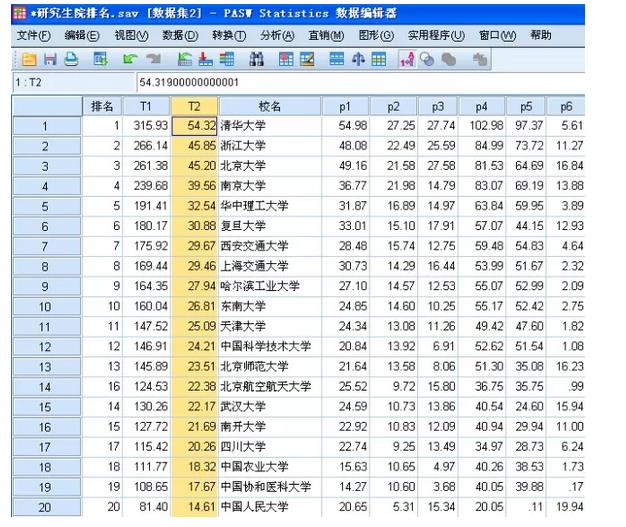Toggle the Value Labels toolbar icon
The width and height of the screenshot is (626, 527).
407,60
